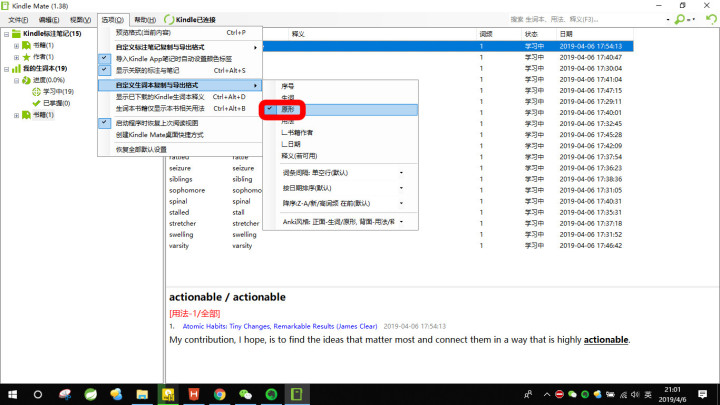Click the green checkmark icon beside 已掌握(0)
This screenshot has height=405, width=720.
37,103
